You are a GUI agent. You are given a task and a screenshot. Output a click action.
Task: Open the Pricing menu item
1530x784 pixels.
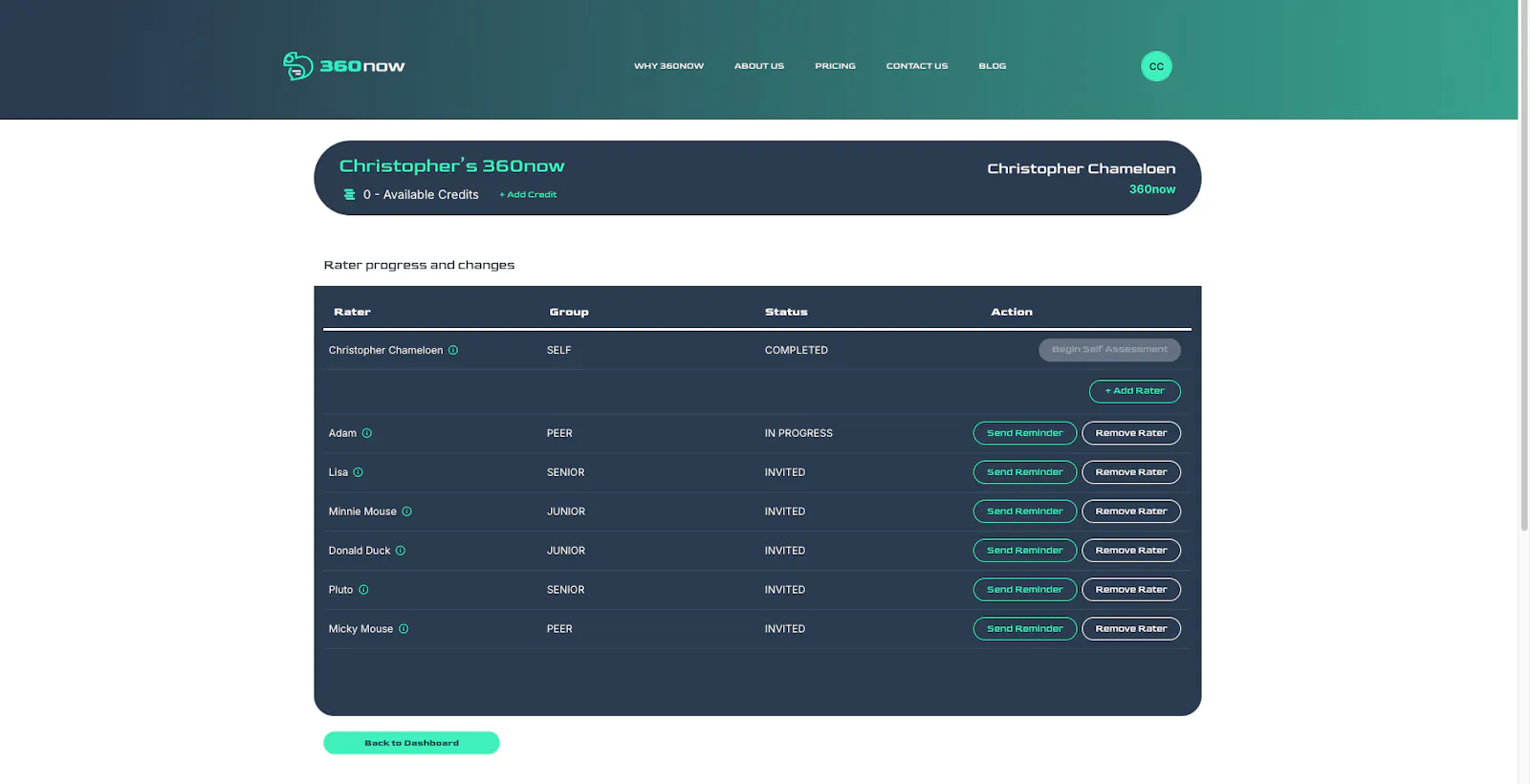coord(835,66)
